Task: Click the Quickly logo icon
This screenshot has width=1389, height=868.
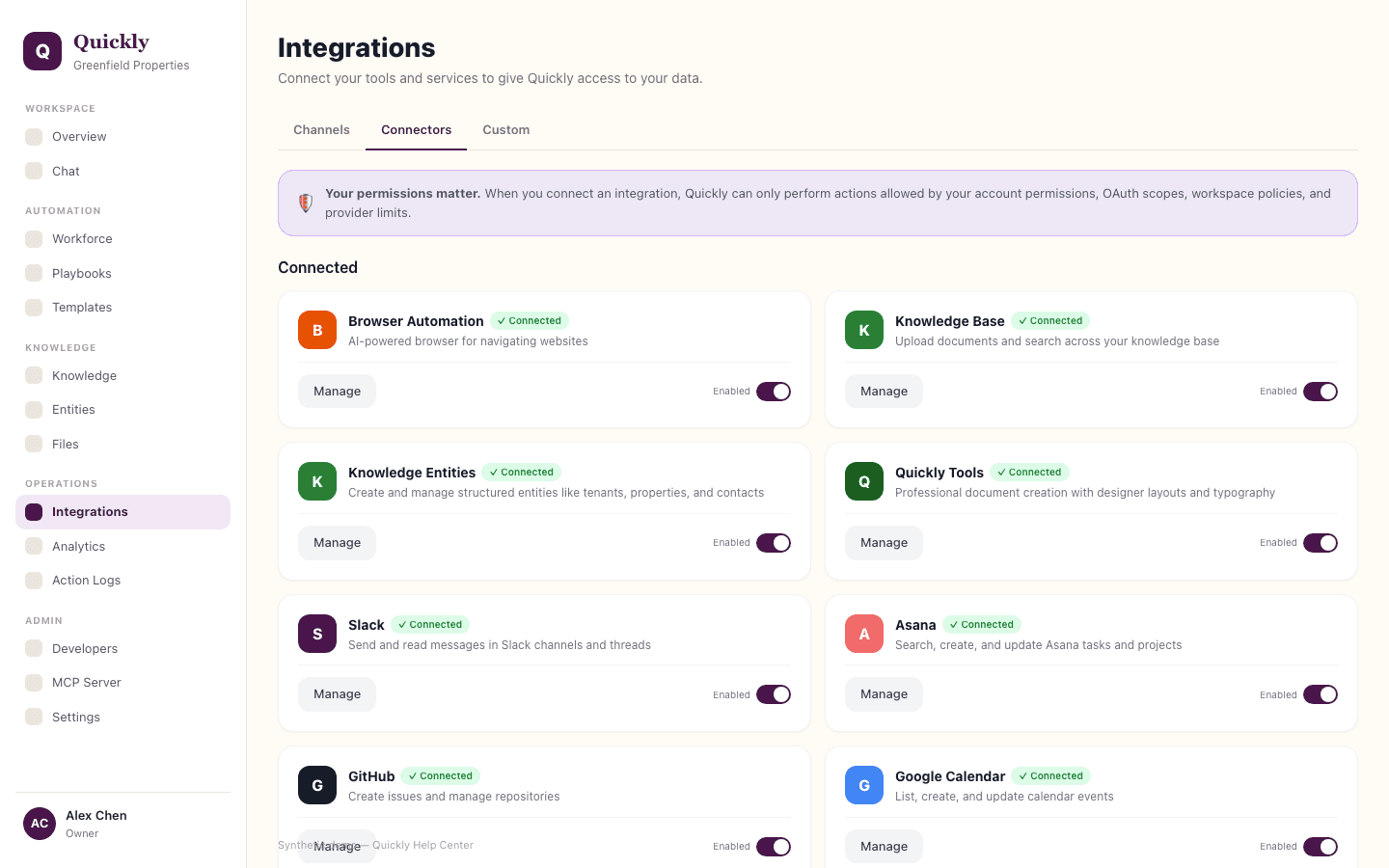Action: click(x=42, y=51)
